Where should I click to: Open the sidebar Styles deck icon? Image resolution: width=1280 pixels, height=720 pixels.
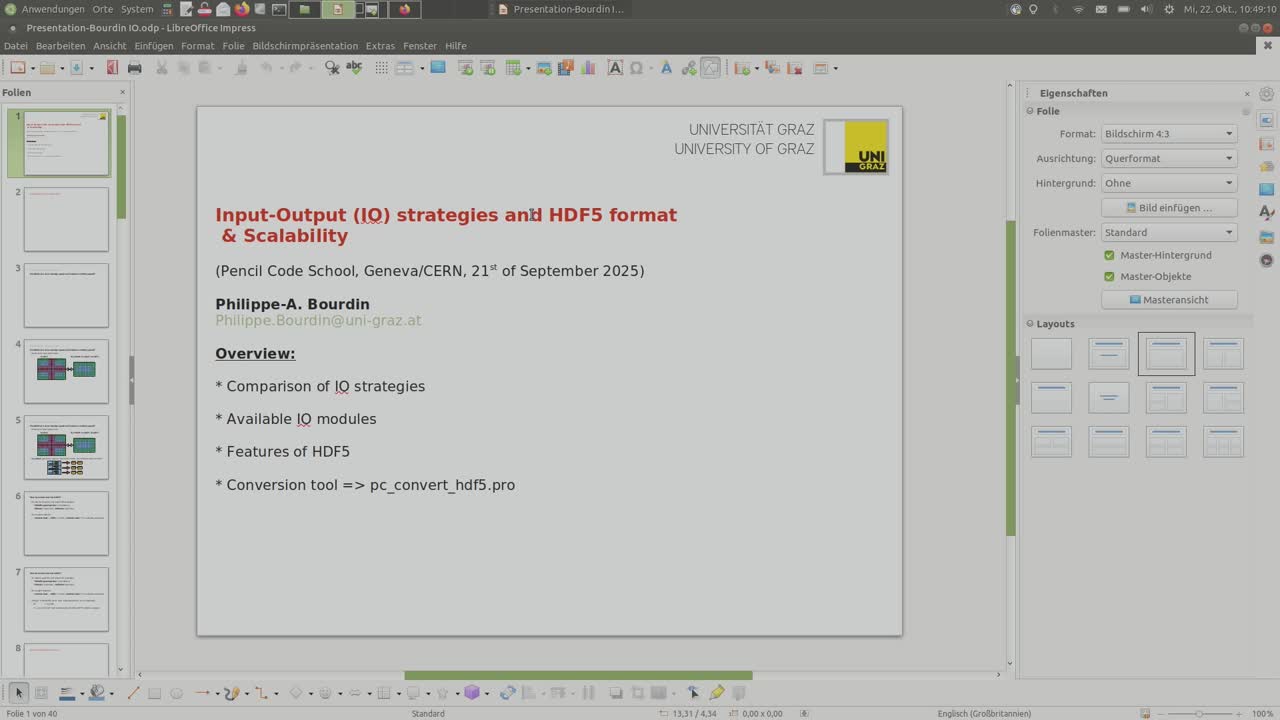1267,212
